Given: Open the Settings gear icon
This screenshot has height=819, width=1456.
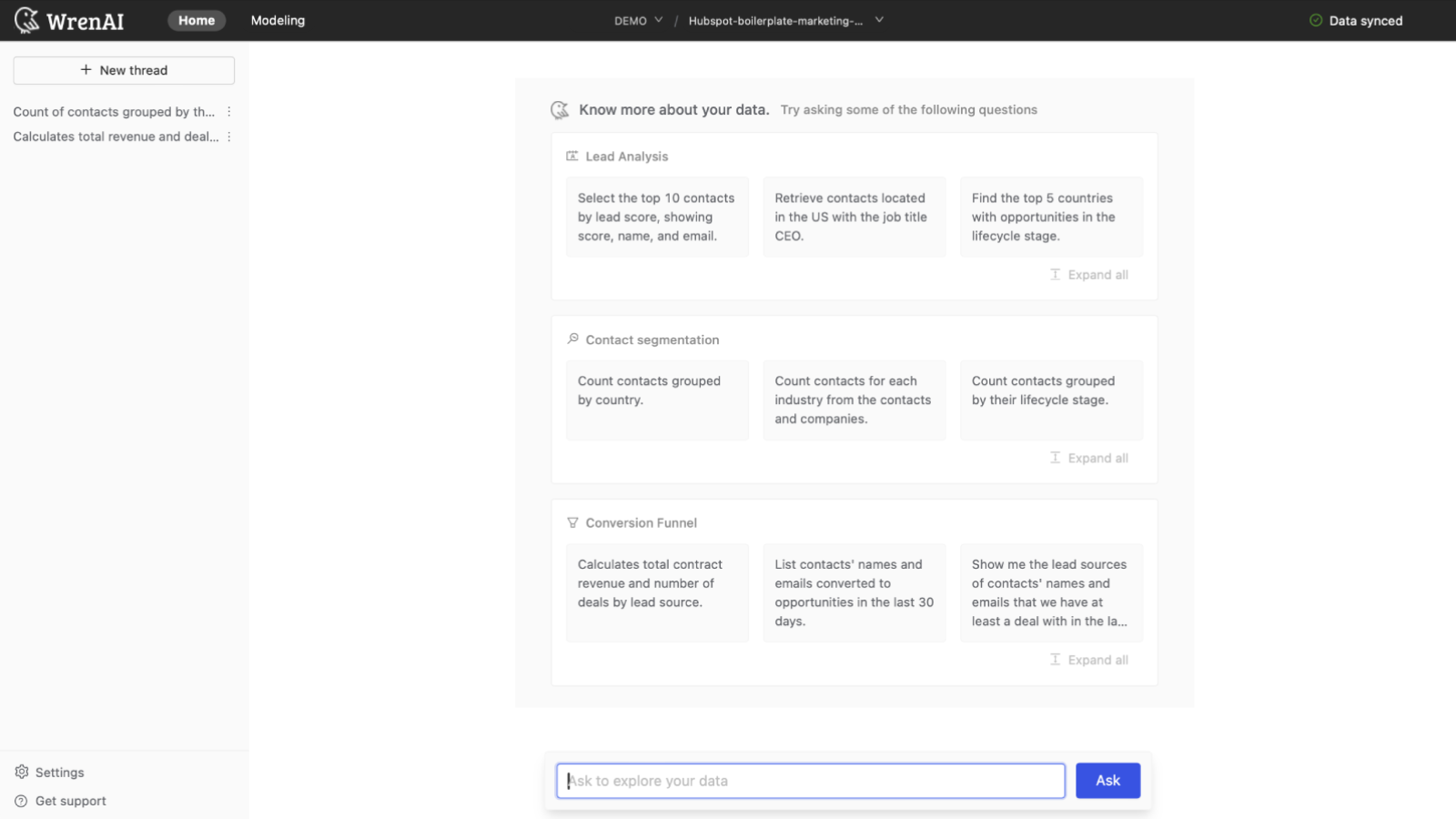Looking at the screenshot, I should (21, 772).
